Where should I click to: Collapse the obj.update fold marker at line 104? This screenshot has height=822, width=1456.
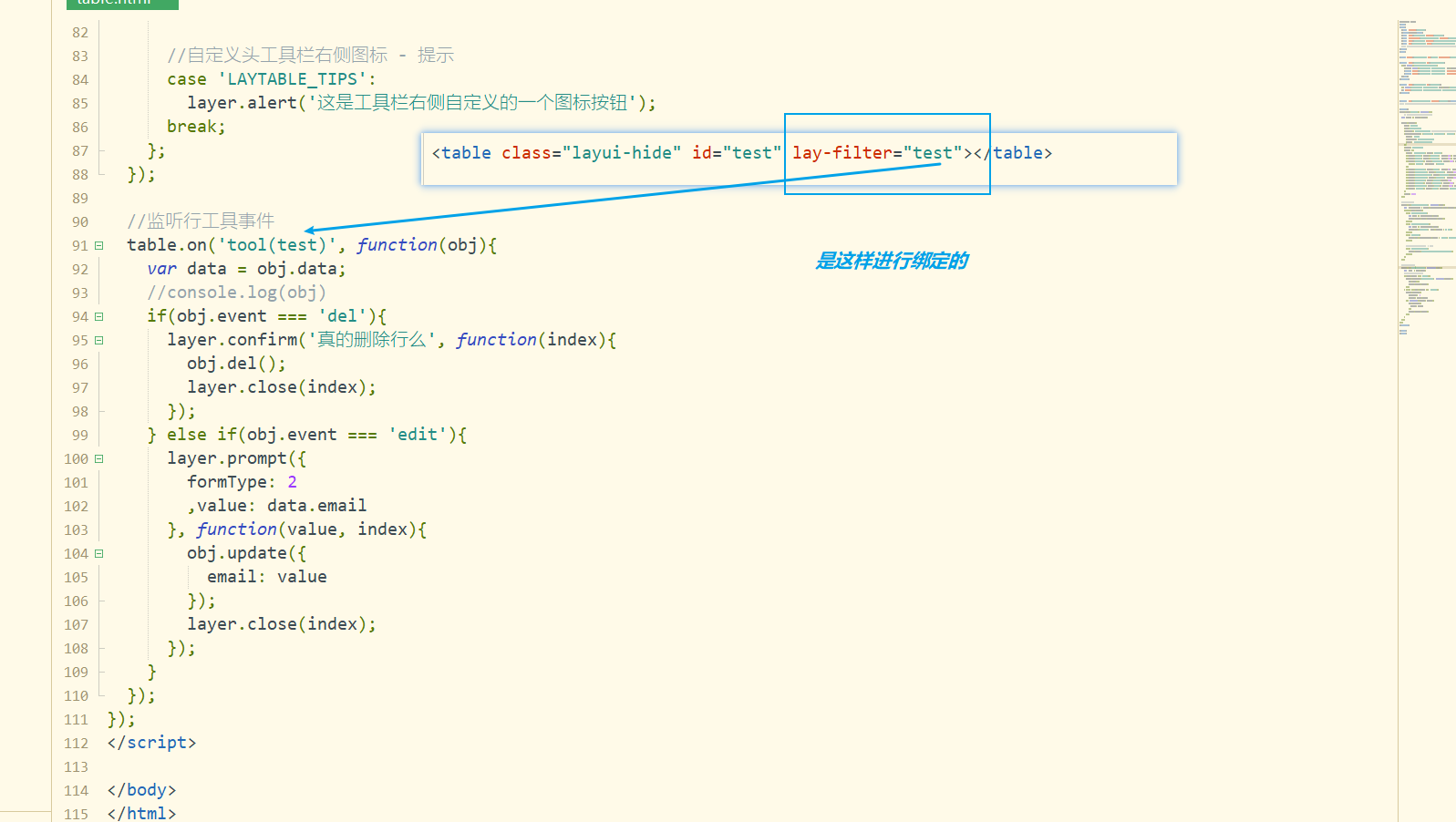99,553
